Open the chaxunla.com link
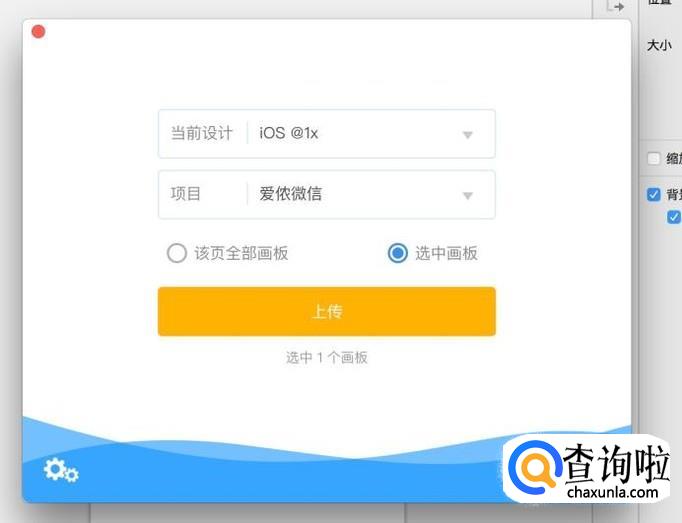The image size is (682, 523). point(612,493)
